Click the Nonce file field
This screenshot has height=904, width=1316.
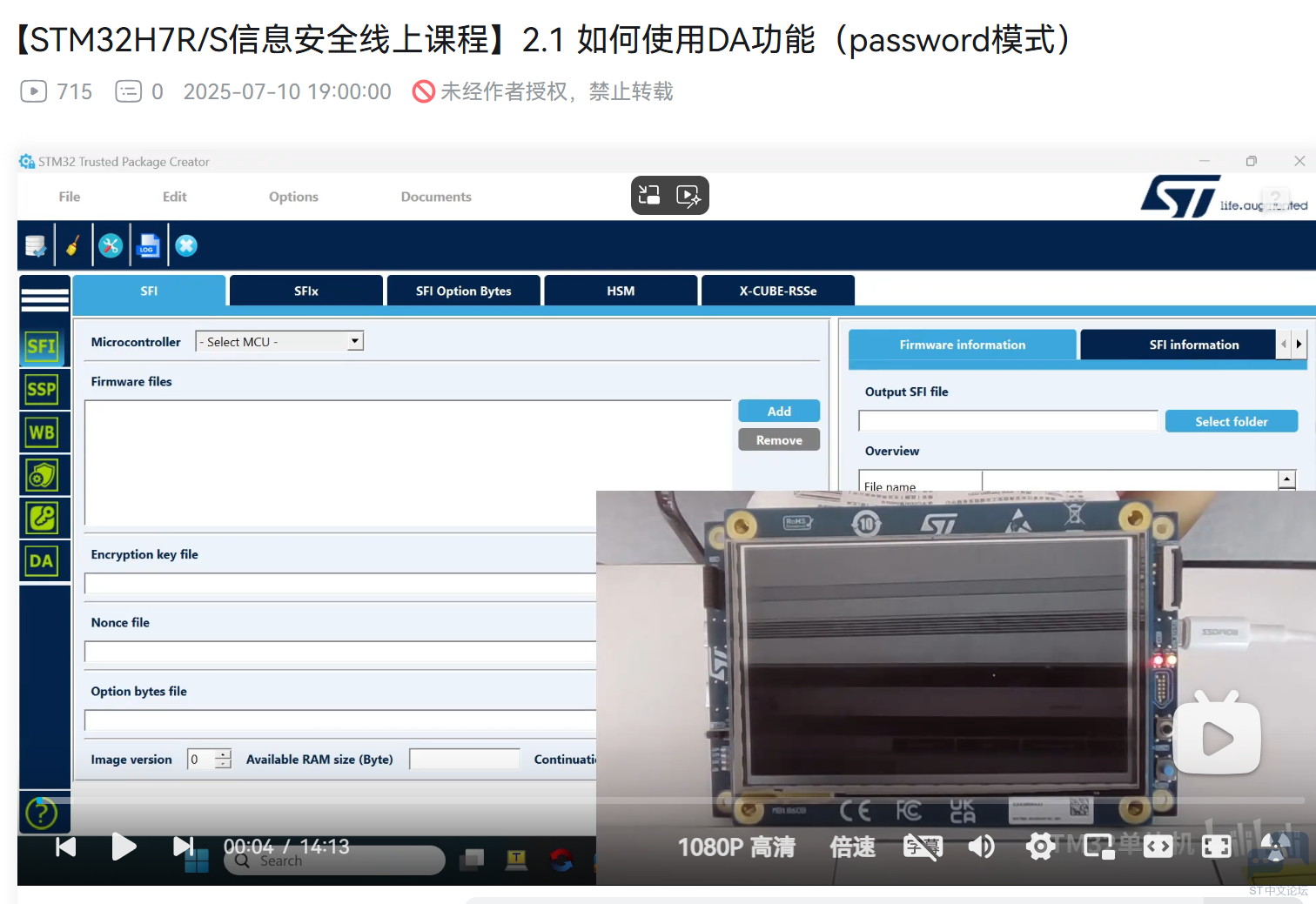(x=340, y=652)
